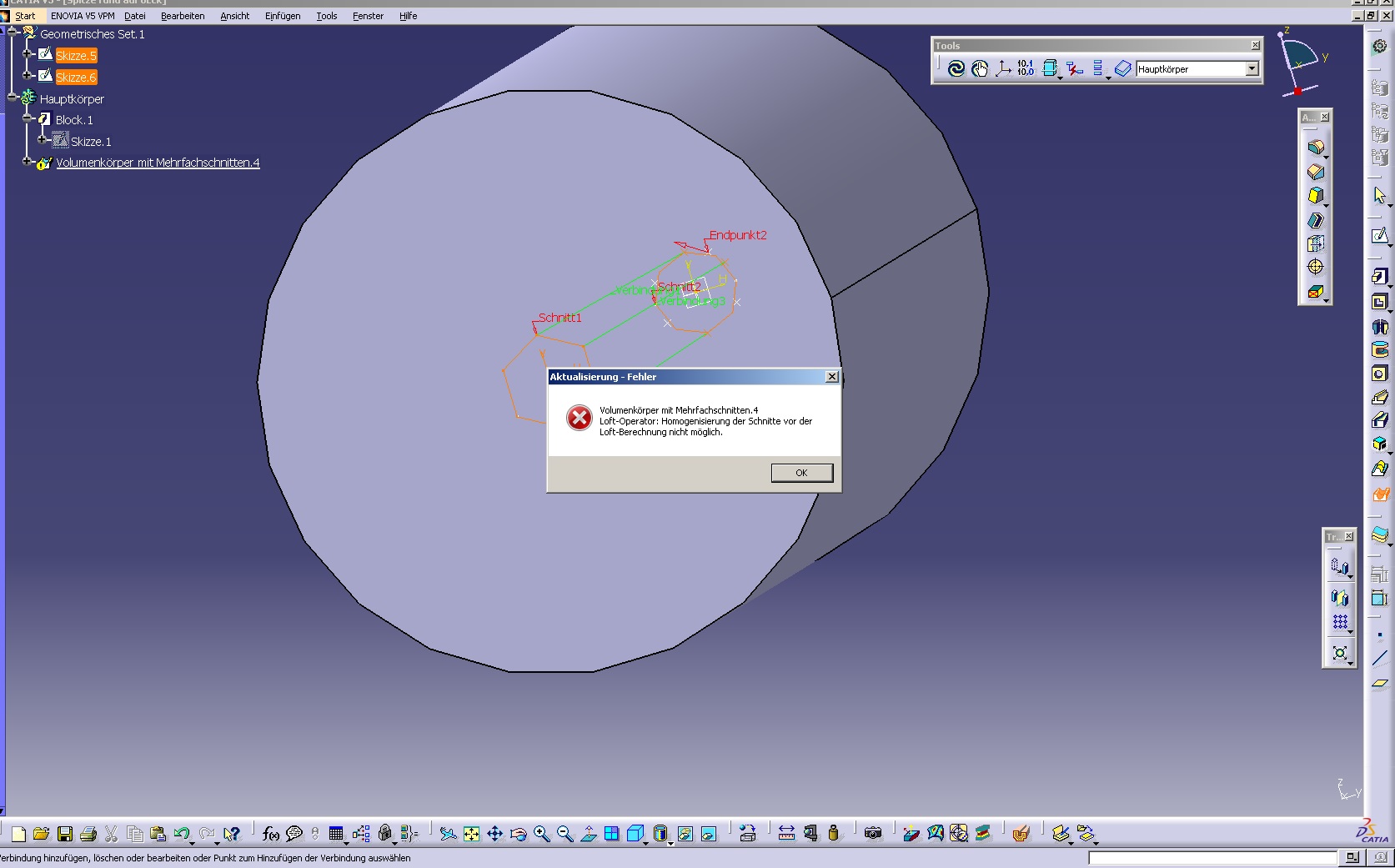Select Skizze.1 under Block.1

[x=91, y=142]
